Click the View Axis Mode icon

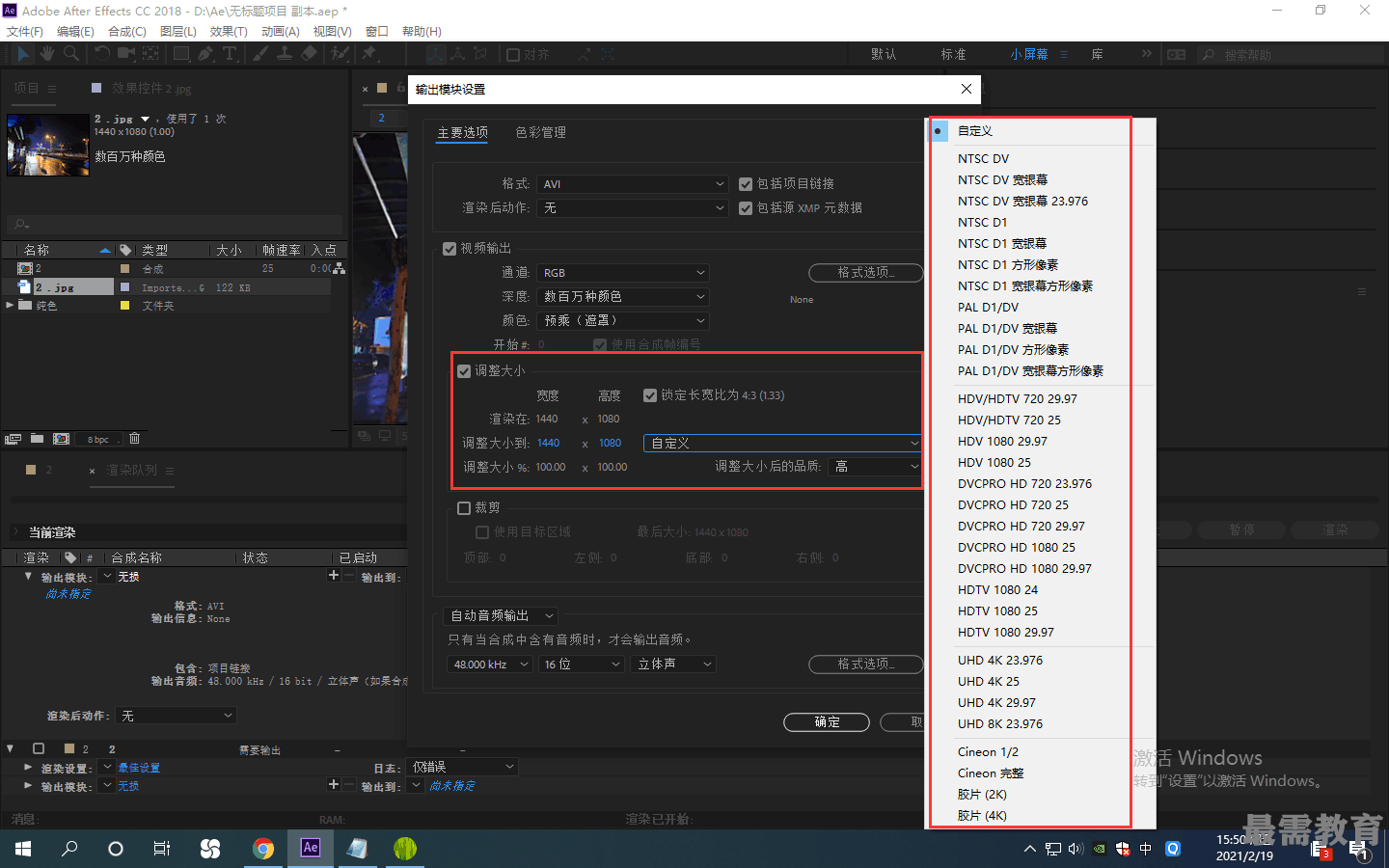(x=480, y=55)
